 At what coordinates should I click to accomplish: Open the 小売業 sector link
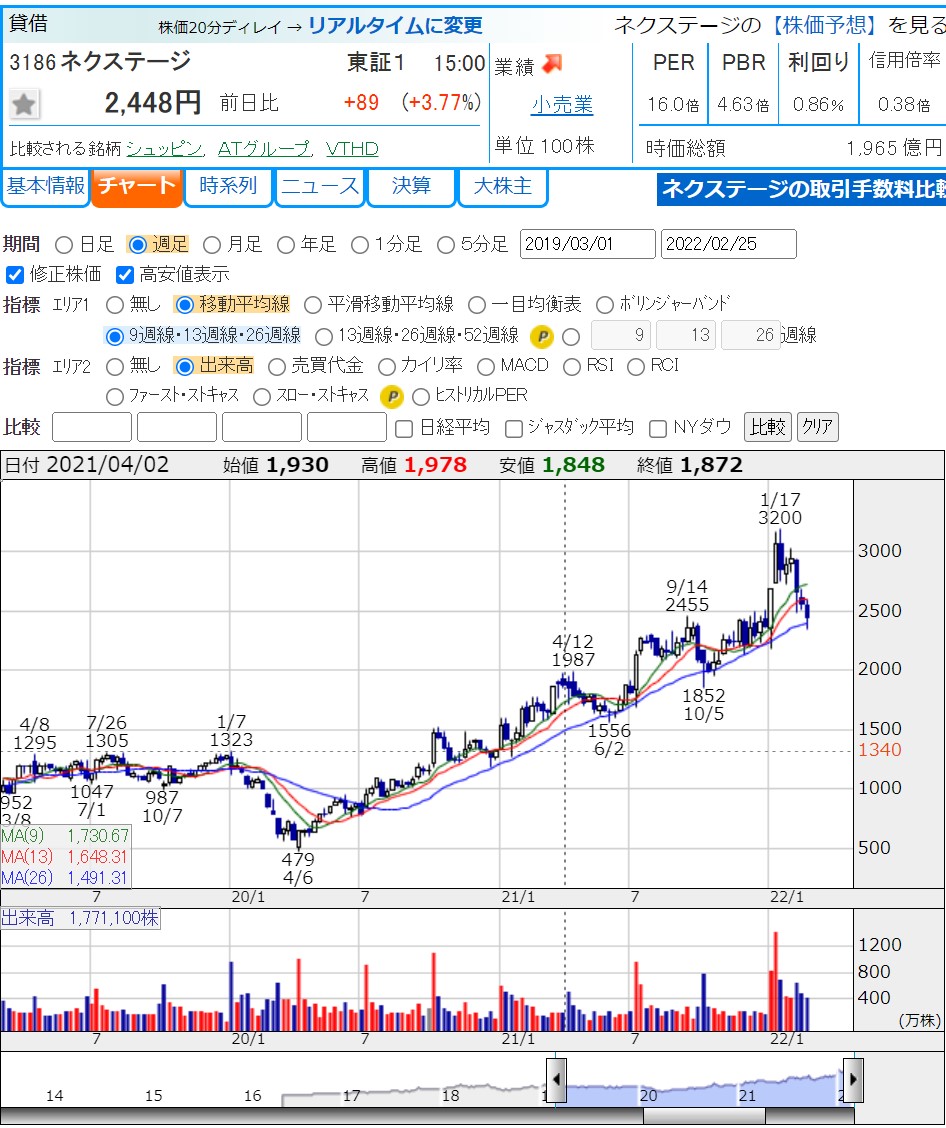562,105
